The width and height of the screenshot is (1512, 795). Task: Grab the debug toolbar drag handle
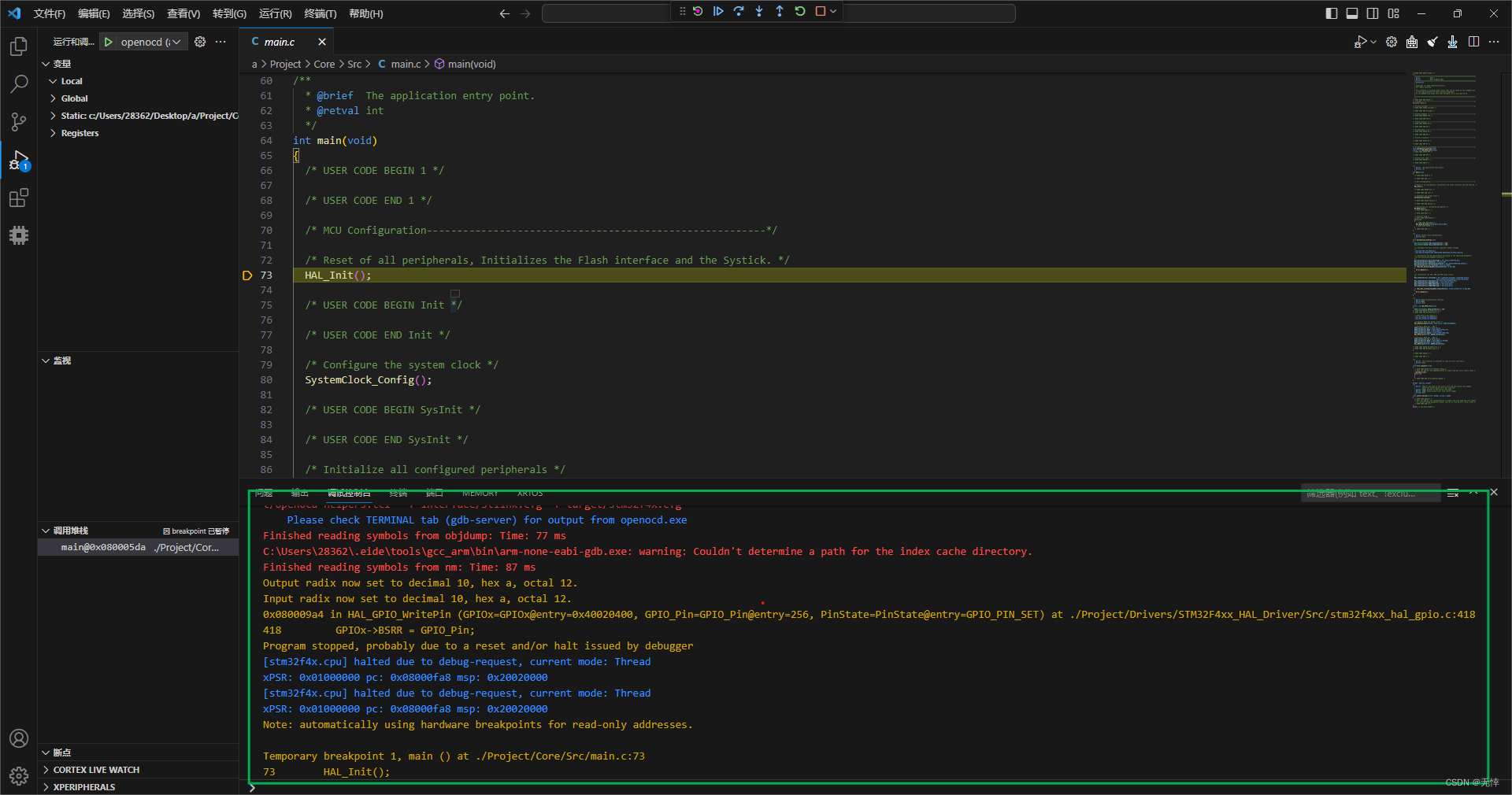click(x=682, y=11)
